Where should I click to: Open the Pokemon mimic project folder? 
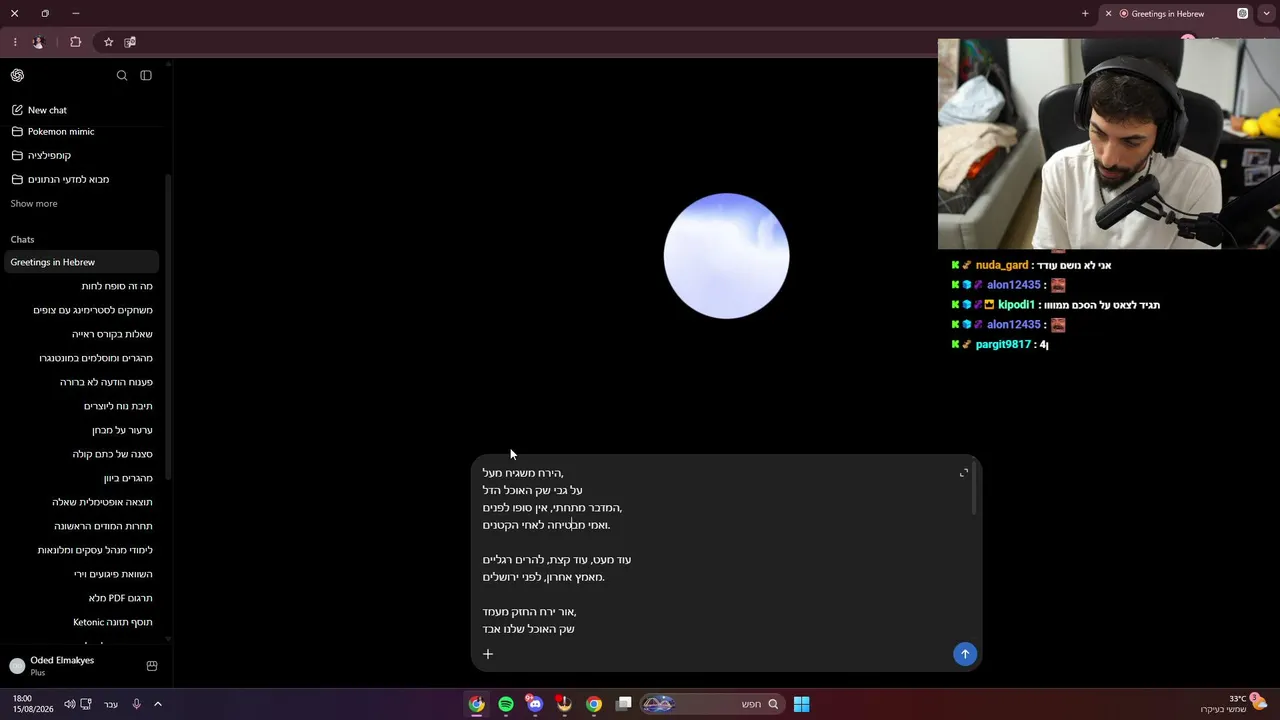tap(80, 131)
